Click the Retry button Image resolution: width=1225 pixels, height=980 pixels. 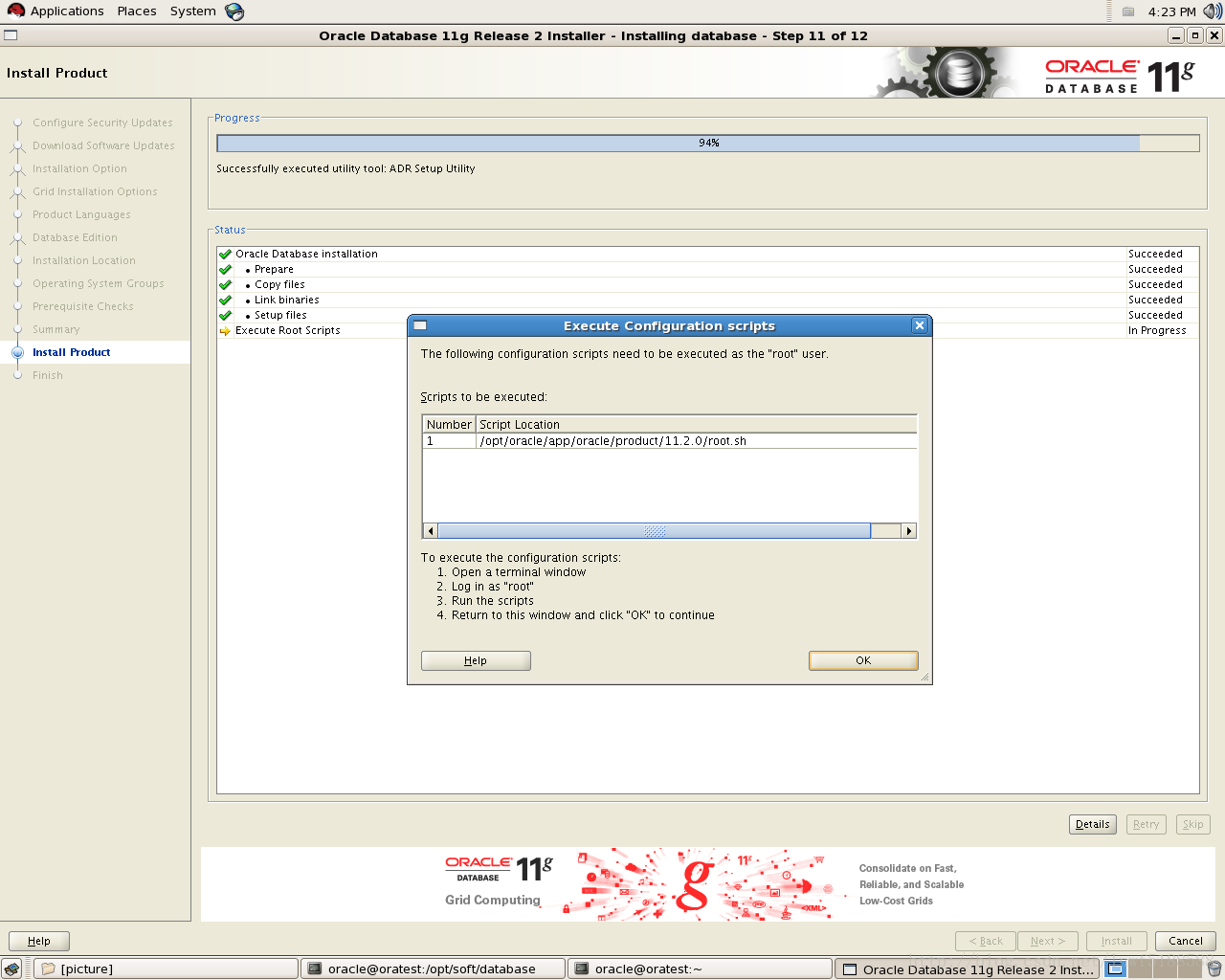coord(1146,824)
